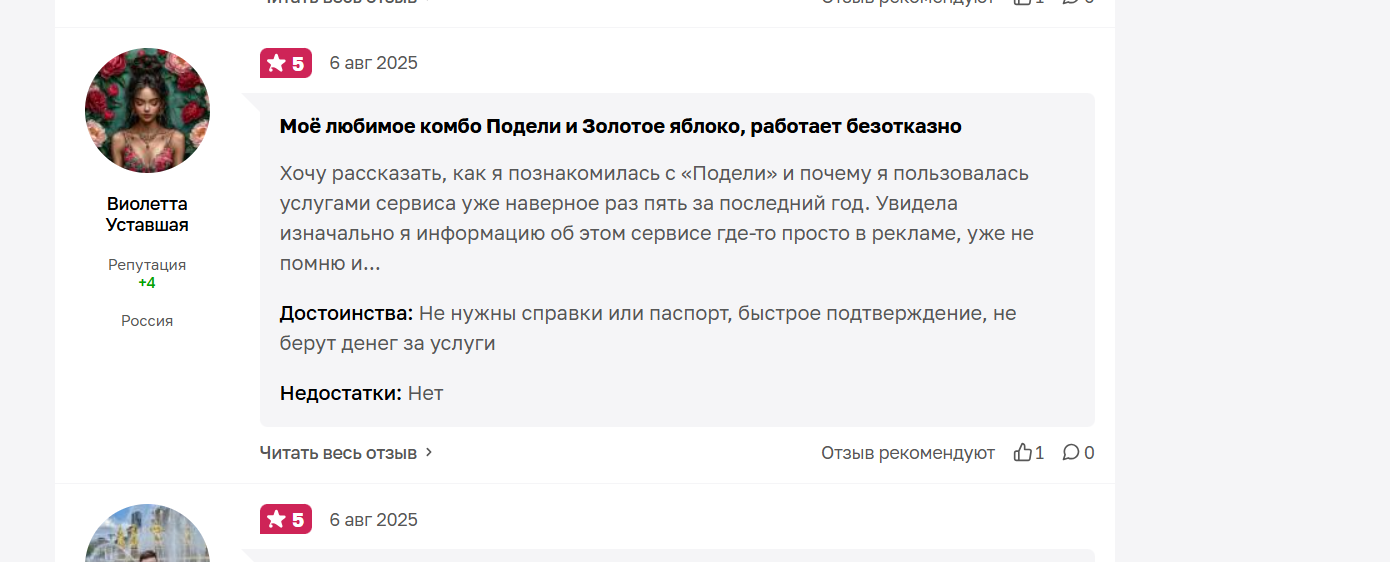Viewport: 1390px width, 562px height.
Task: Click the like count '1' beside thumbs-up
Action: click(1040, 453)
